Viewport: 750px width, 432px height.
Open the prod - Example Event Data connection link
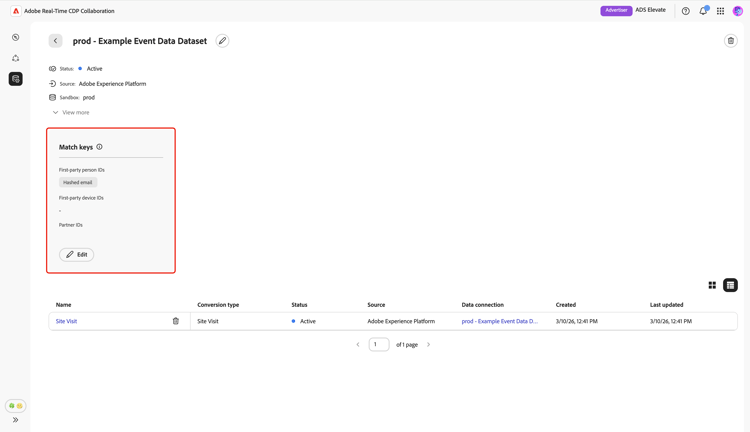click(500, 321)
